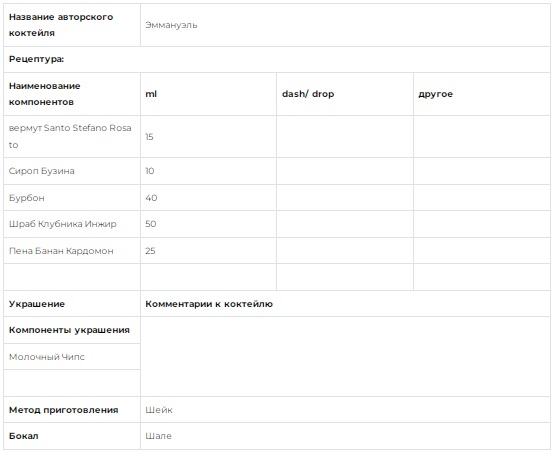Select the 'Пена Банан Кардомон' ingredient cell

point(72,251)
